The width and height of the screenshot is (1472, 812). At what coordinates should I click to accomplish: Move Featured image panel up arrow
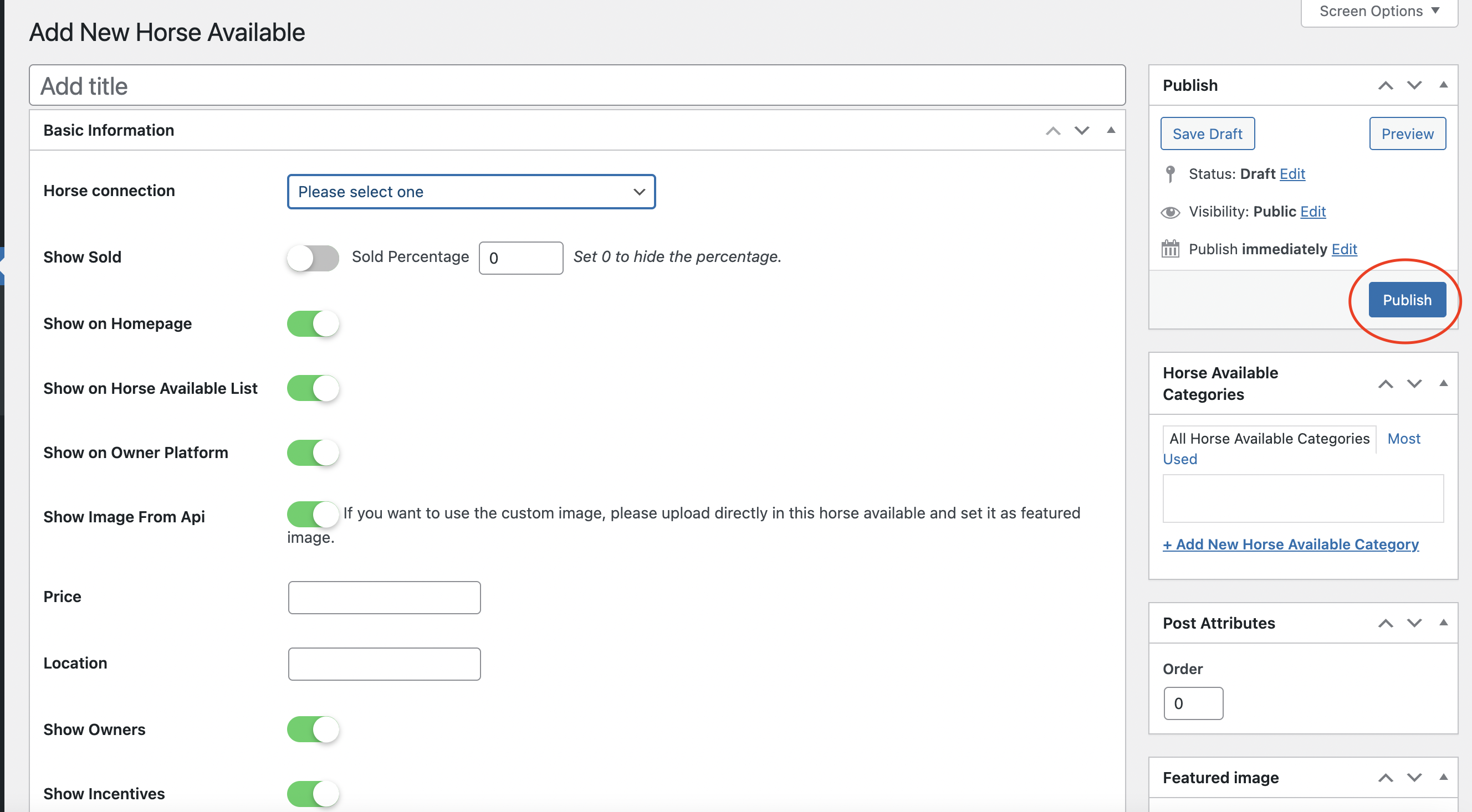pos(1385,778)
